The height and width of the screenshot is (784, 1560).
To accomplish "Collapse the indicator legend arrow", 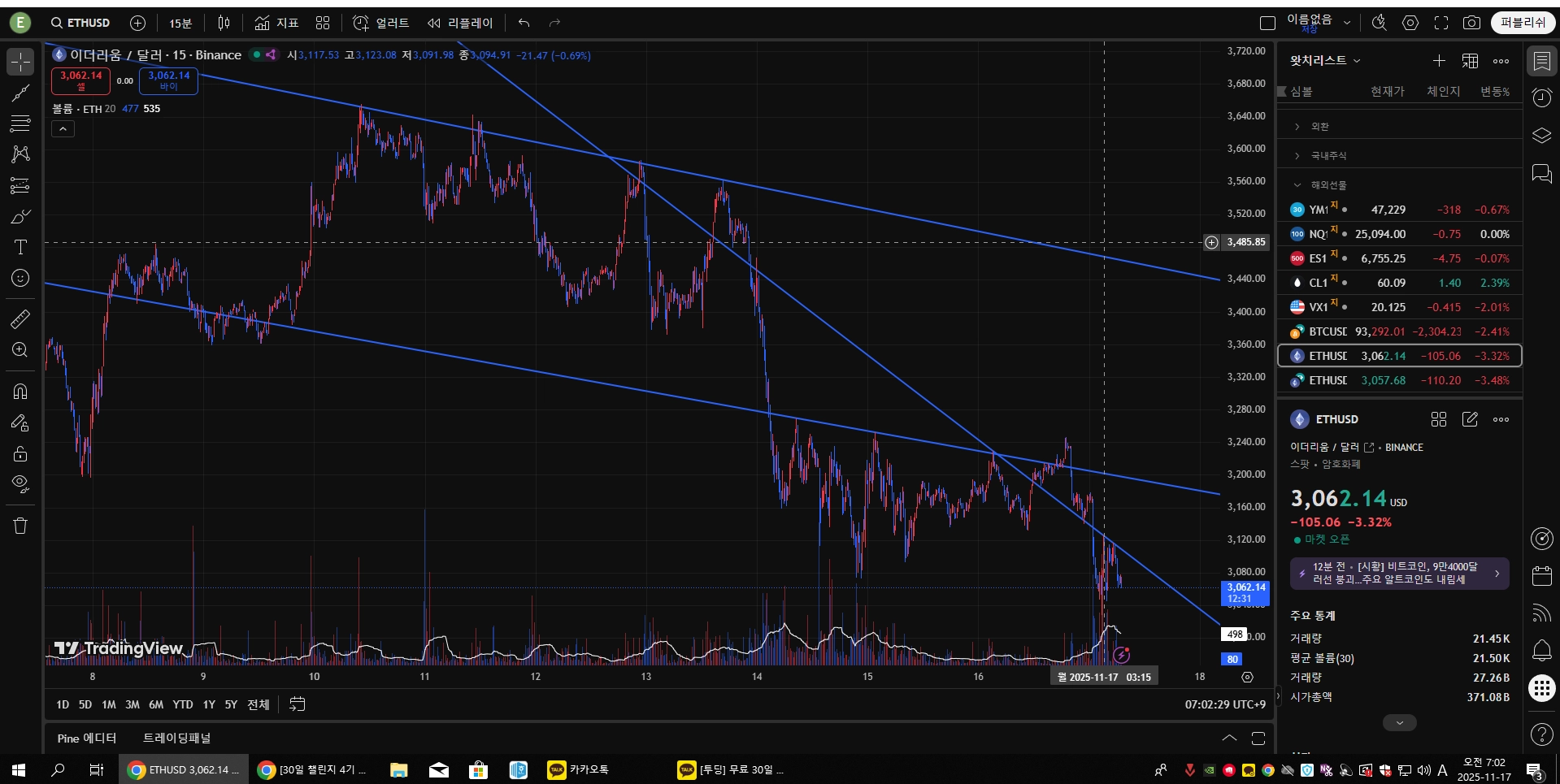I will pyautogui.click(x=63, y=128).
